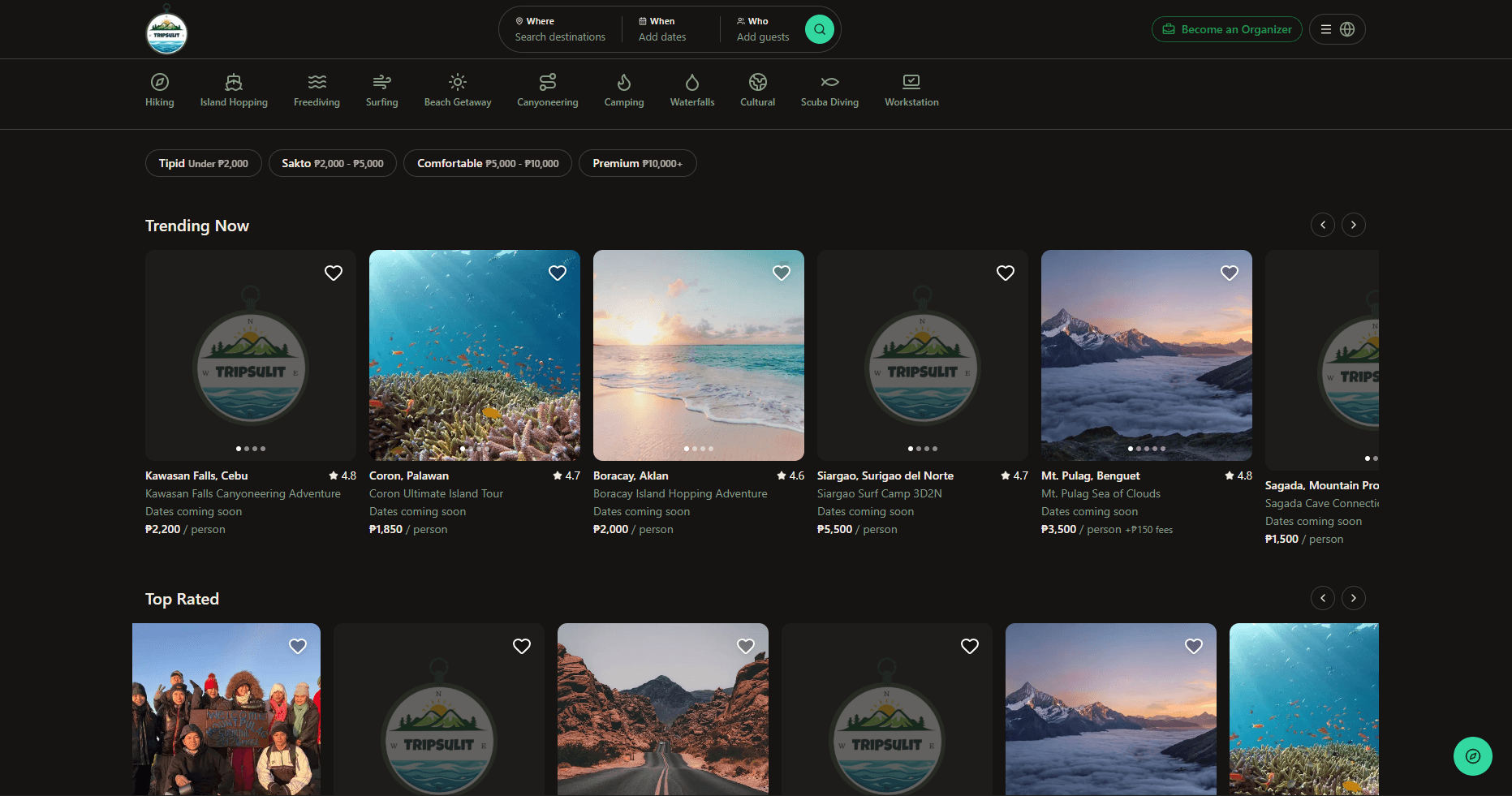The height and width of the screenshot is (796, 1512).
Task: Open the Kawasan Falls placeholder image
Action: [251, 355]
